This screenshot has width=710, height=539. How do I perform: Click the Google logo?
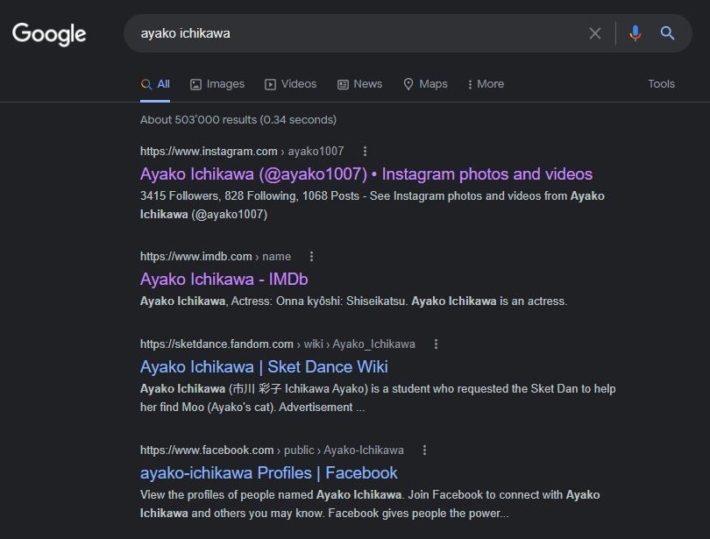point(49,34)
